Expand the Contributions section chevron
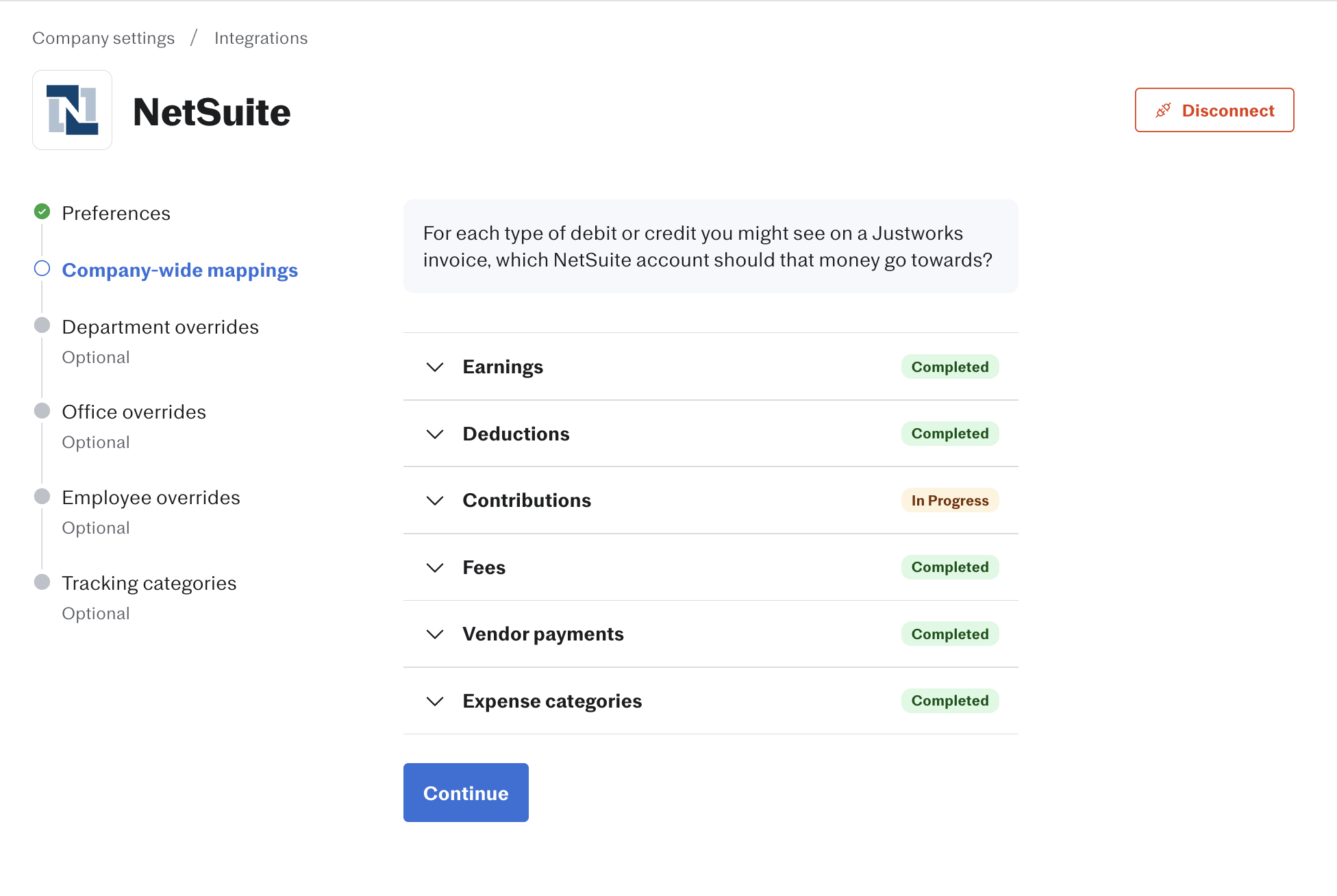Image resolution: width=1337 pixels, height=896 pixels. (x=435, y=501)
